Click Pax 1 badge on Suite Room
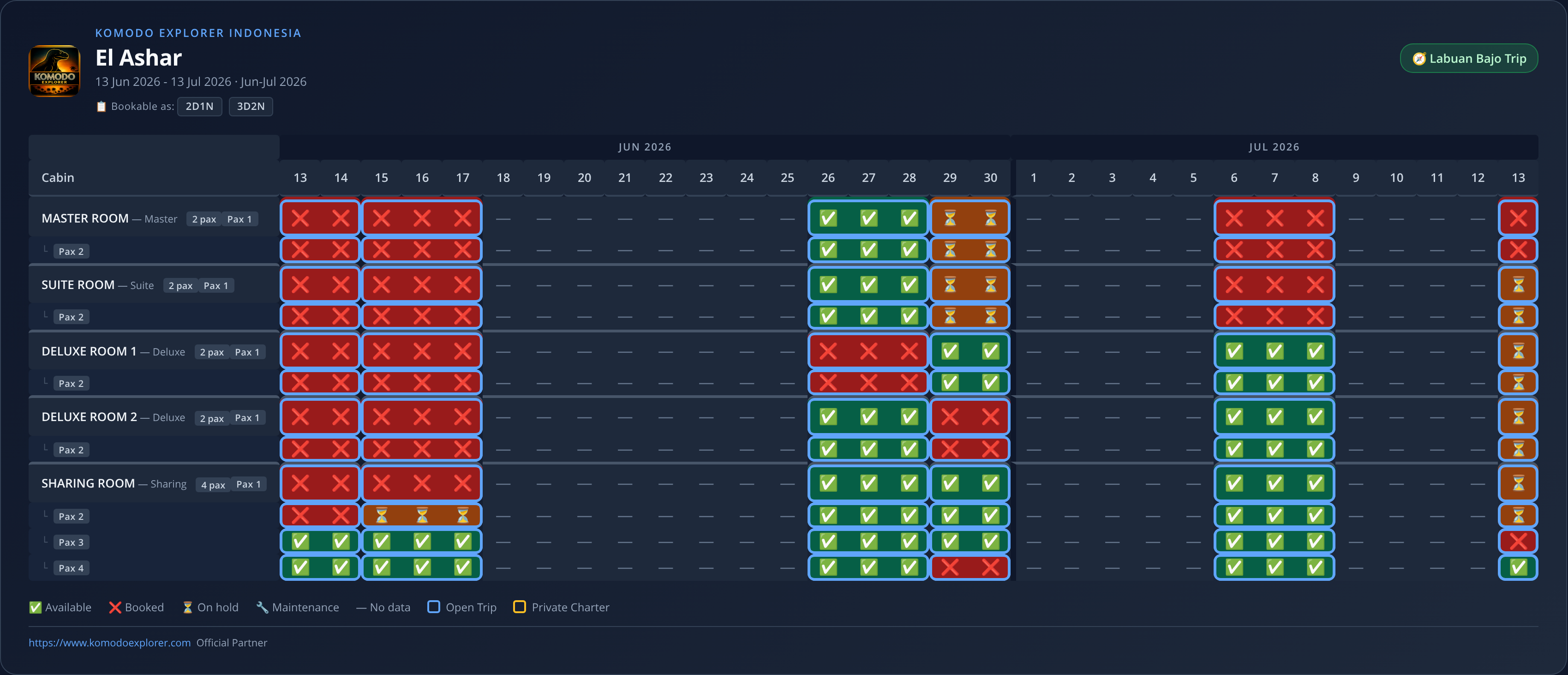Image resolution: width=1568 pixels, height=675 pixels. click(216, 285)
